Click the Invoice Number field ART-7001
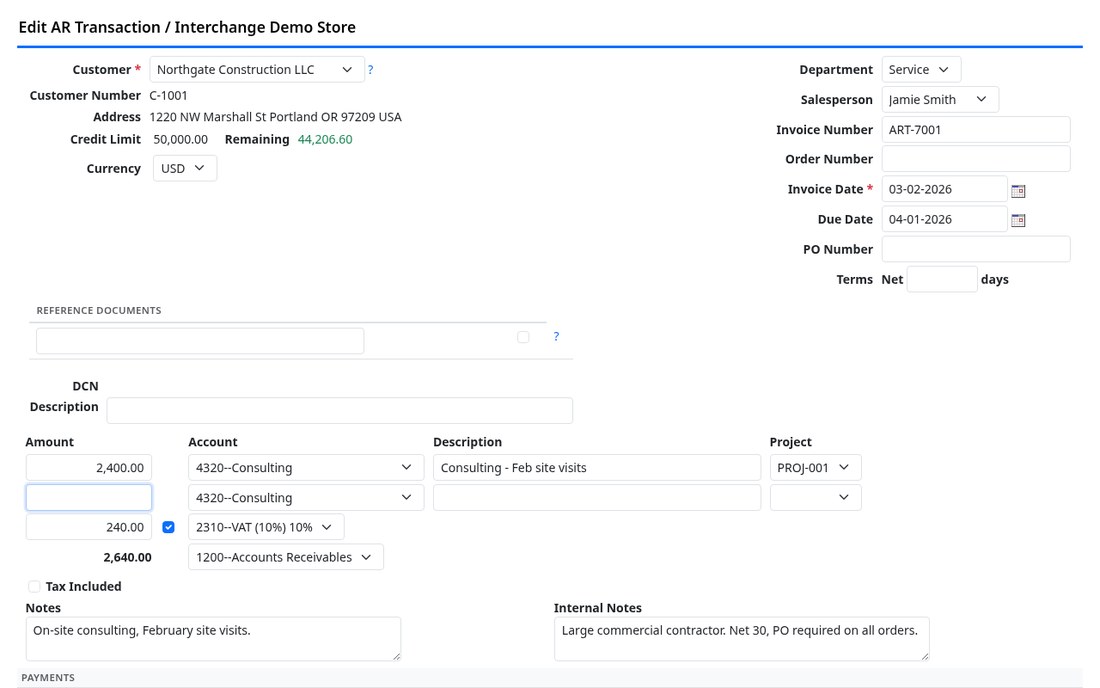The width and height of the screenshot is (1100, 688). 976,130
